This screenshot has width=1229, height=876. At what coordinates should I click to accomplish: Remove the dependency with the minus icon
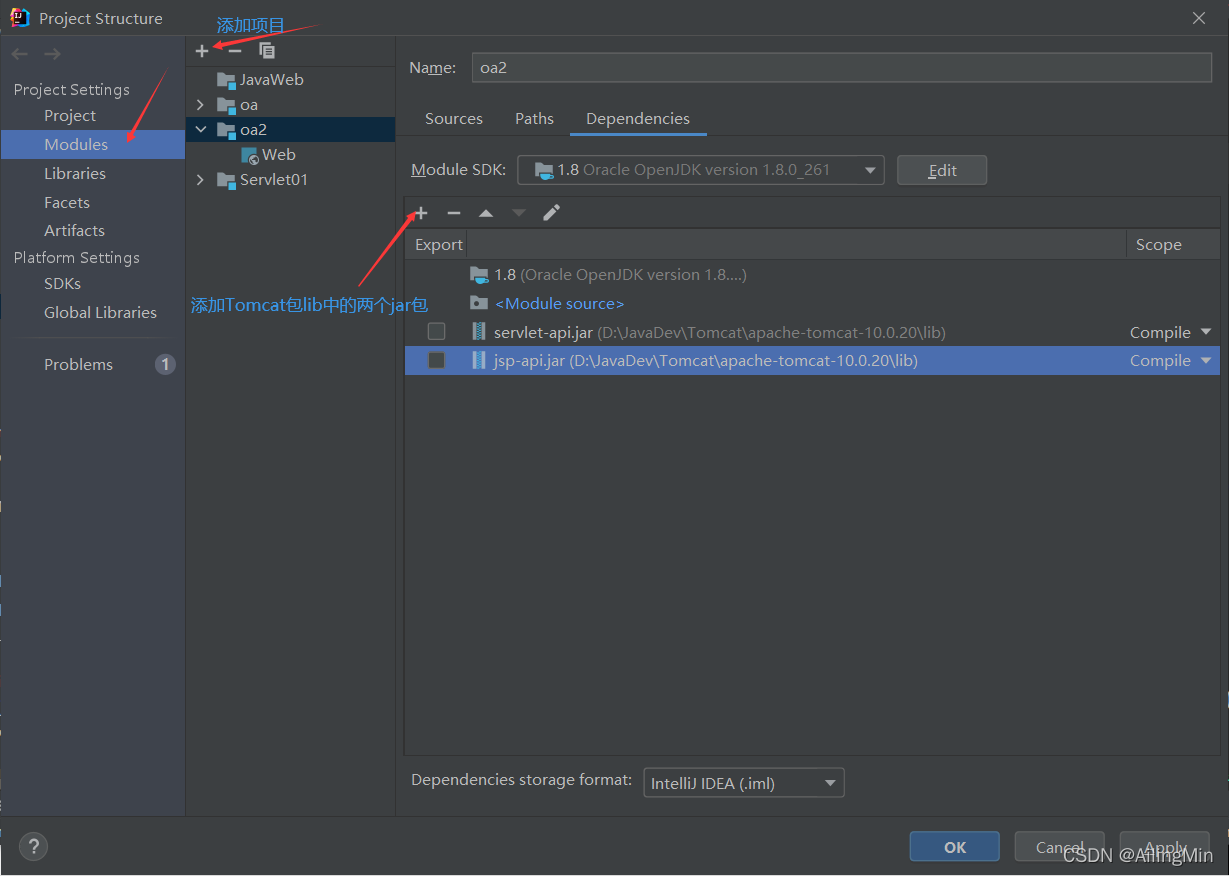coord(453,213)
